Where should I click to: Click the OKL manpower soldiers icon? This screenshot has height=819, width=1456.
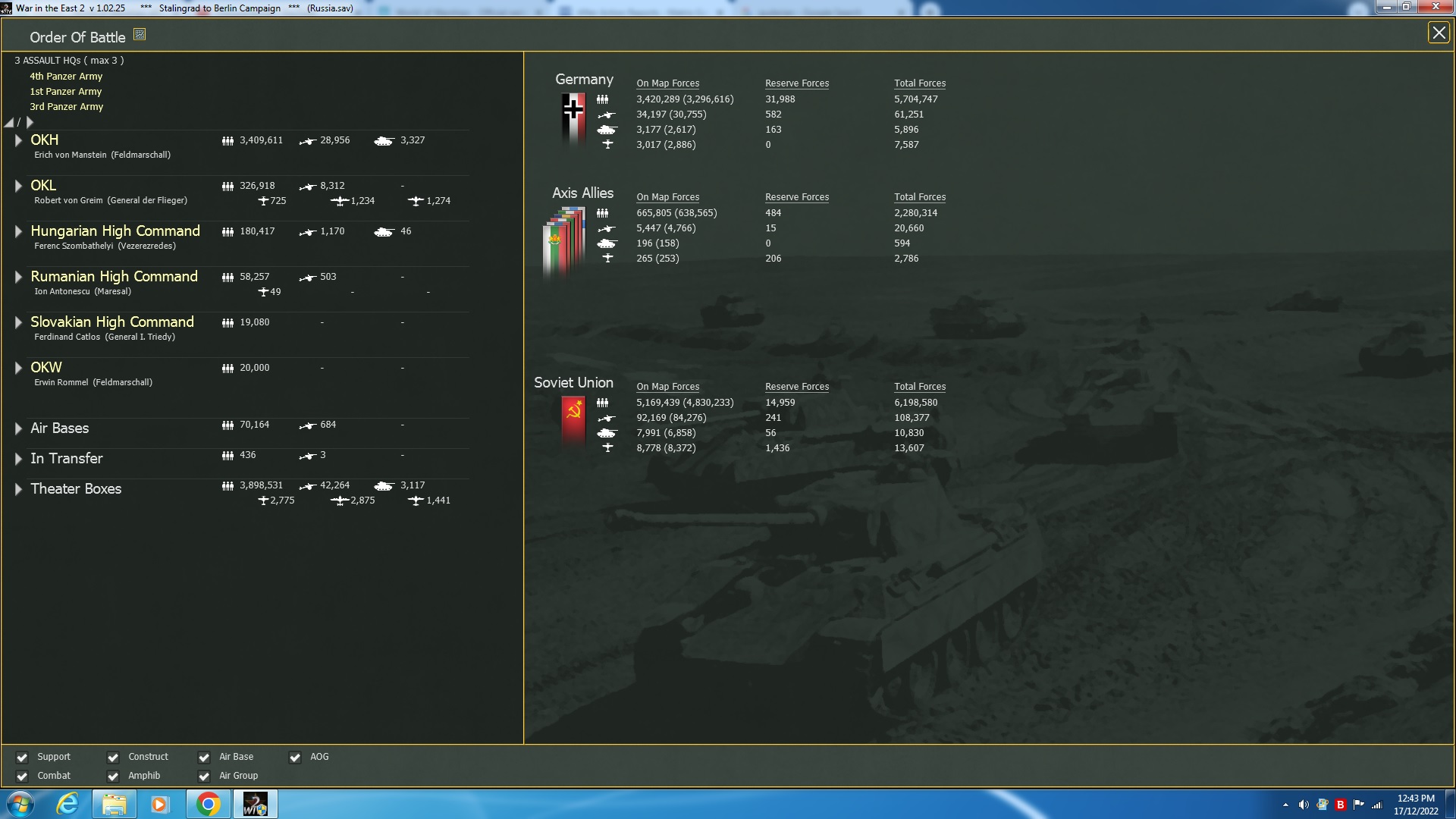[227, 187]
